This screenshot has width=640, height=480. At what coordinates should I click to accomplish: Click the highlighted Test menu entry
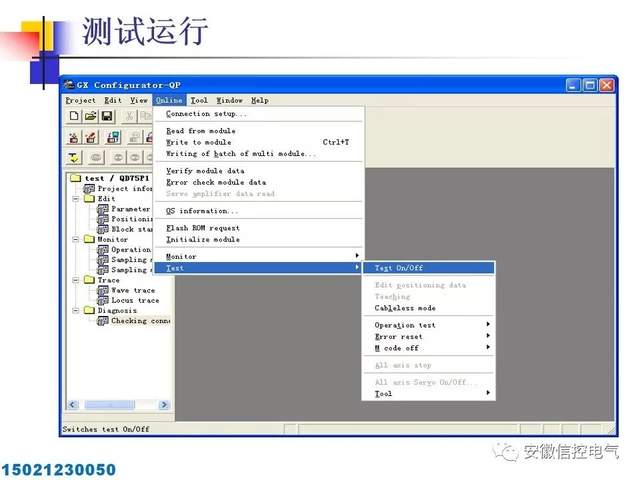259,268
